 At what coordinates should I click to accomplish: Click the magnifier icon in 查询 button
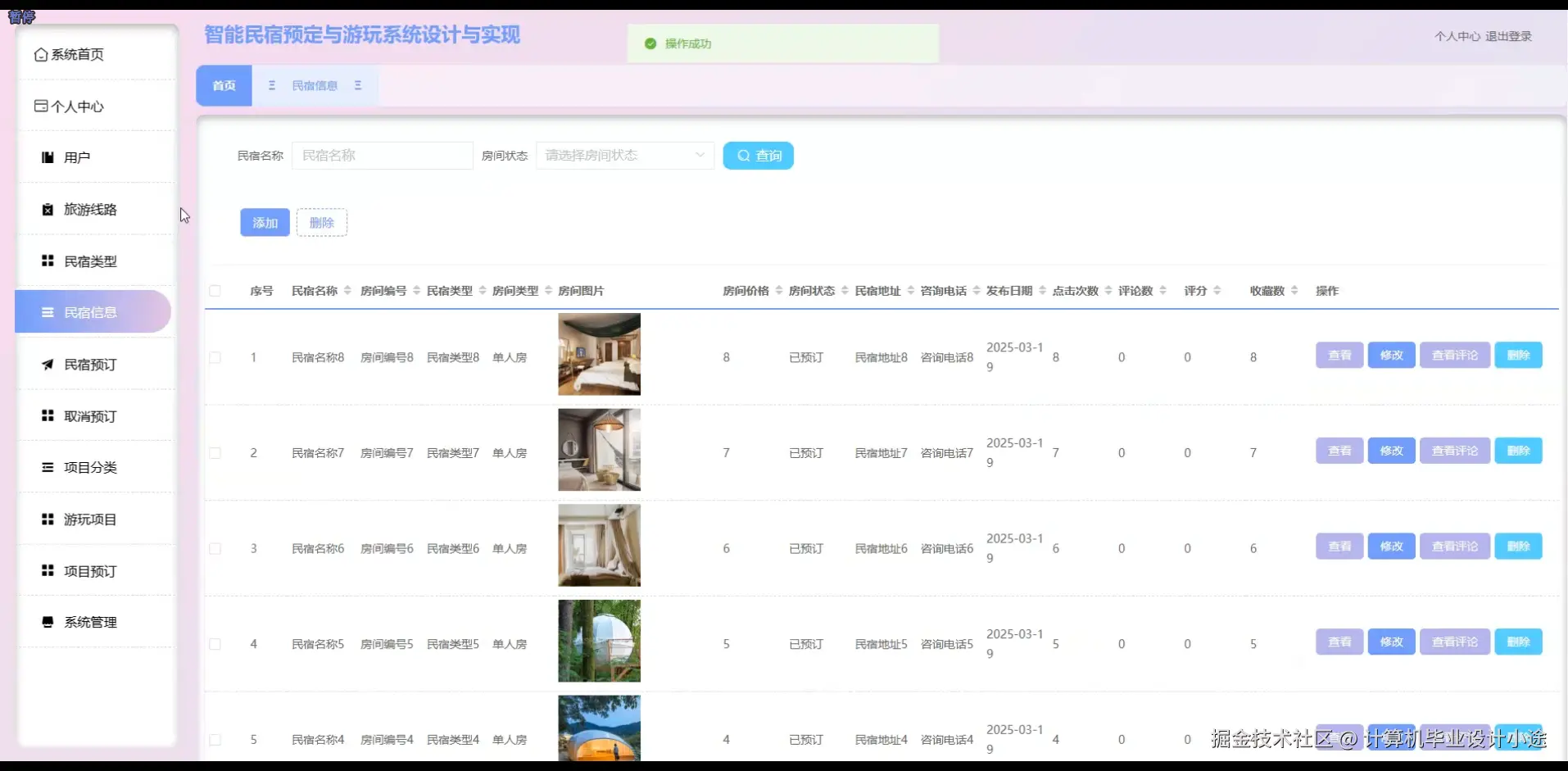(744, 156)
